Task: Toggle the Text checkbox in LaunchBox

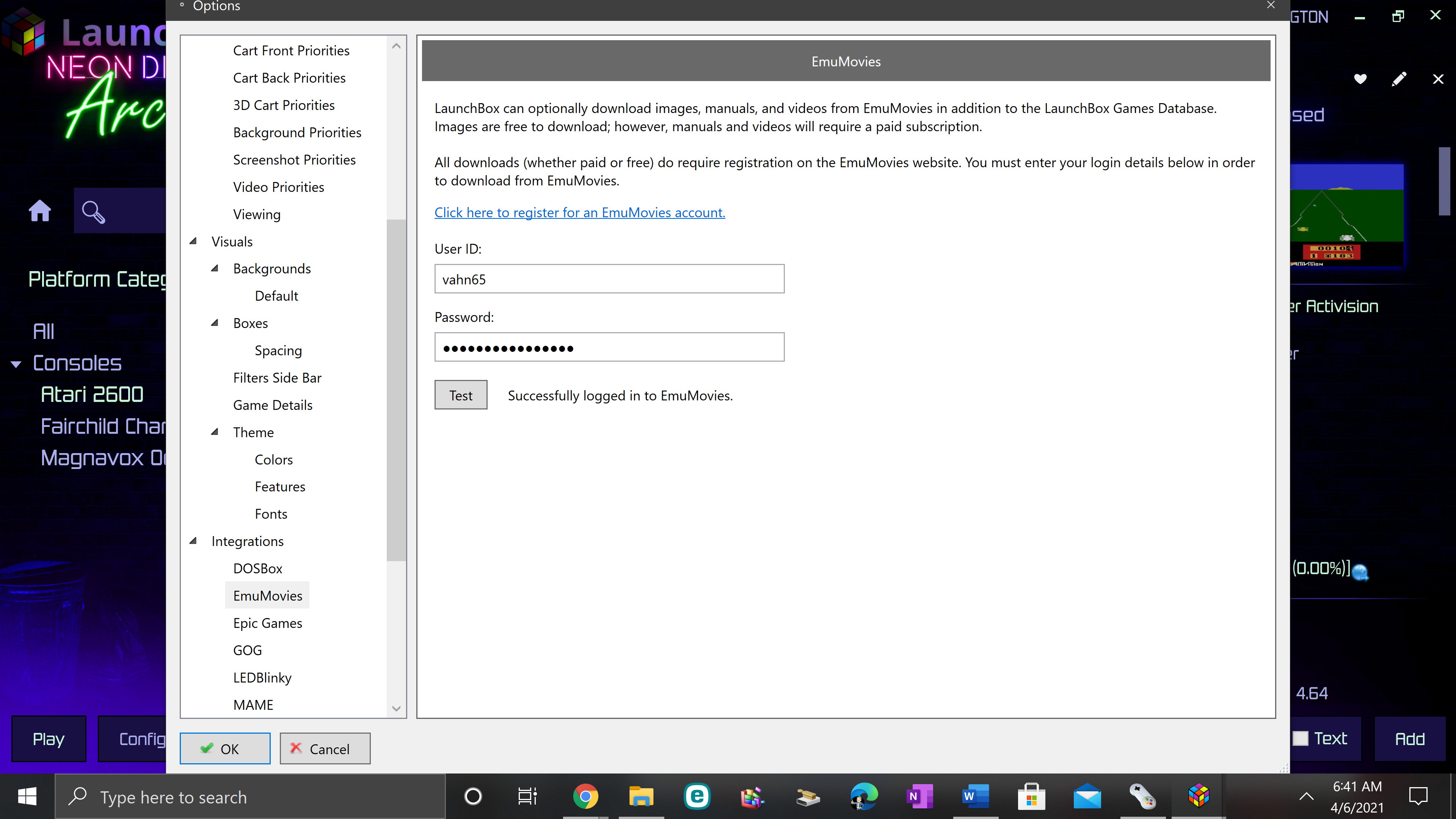Action: tap(1301, 739)
